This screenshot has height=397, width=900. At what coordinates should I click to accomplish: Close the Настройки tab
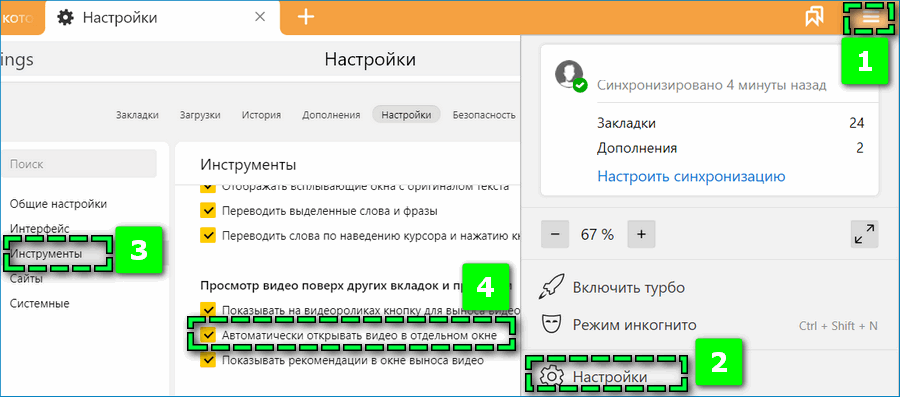tap(259, 17)
